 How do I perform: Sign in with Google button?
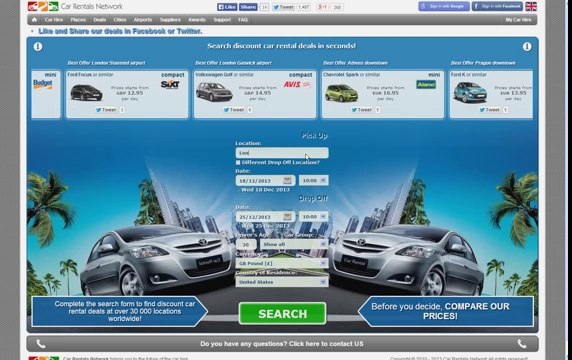coord(444,6)
